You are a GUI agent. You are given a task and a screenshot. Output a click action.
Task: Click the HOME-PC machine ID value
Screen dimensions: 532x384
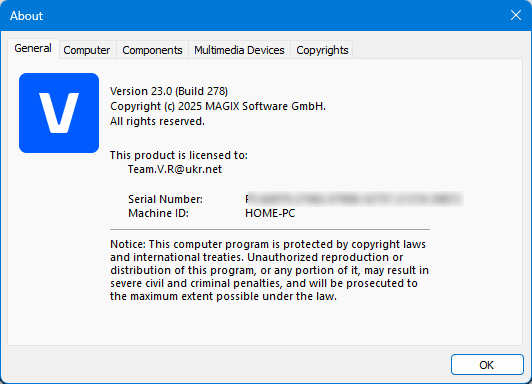pos(270,213)
